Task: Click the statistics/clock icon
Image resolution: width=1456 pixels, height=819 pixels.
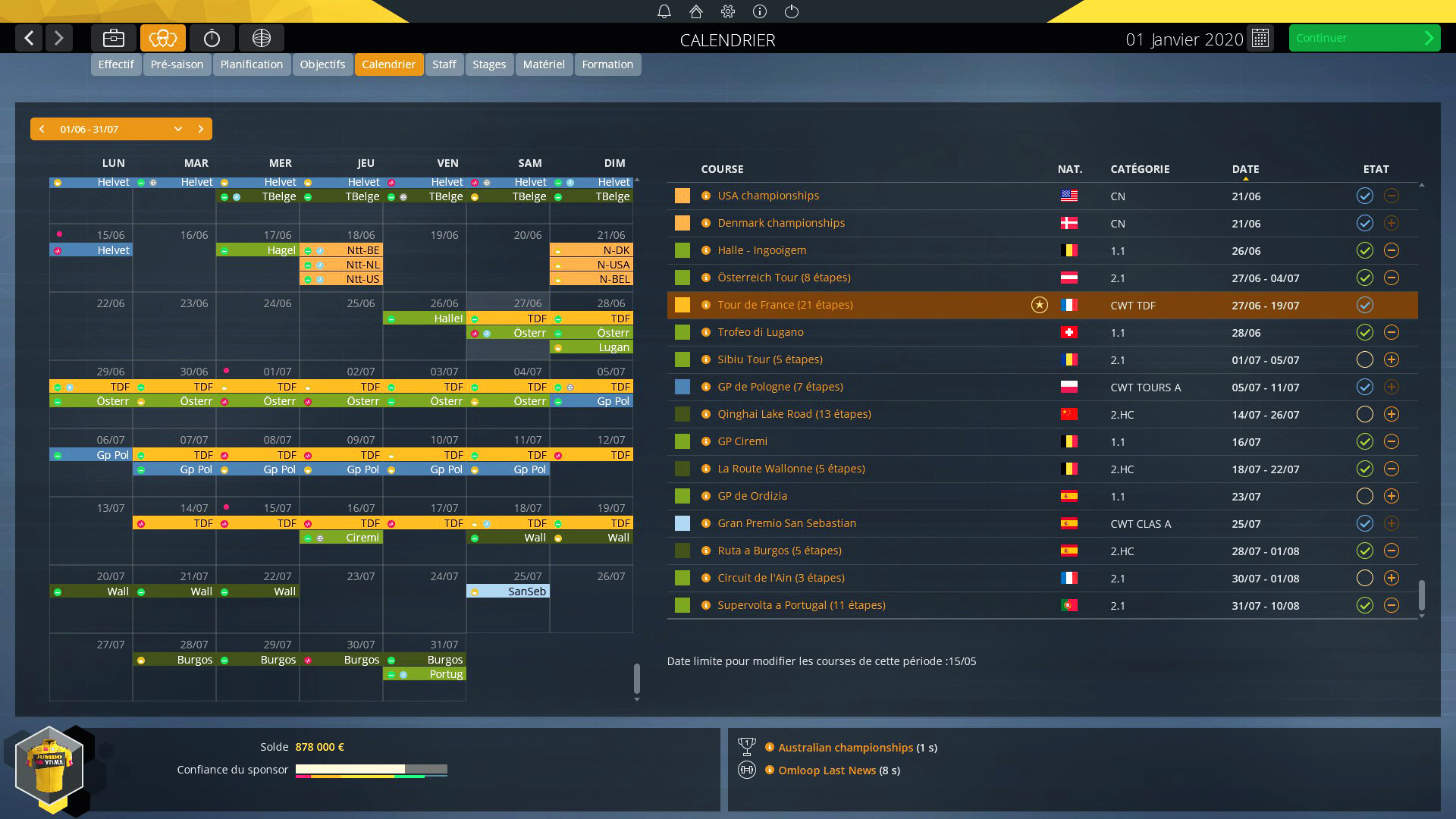Action: (x=212, y=38)
